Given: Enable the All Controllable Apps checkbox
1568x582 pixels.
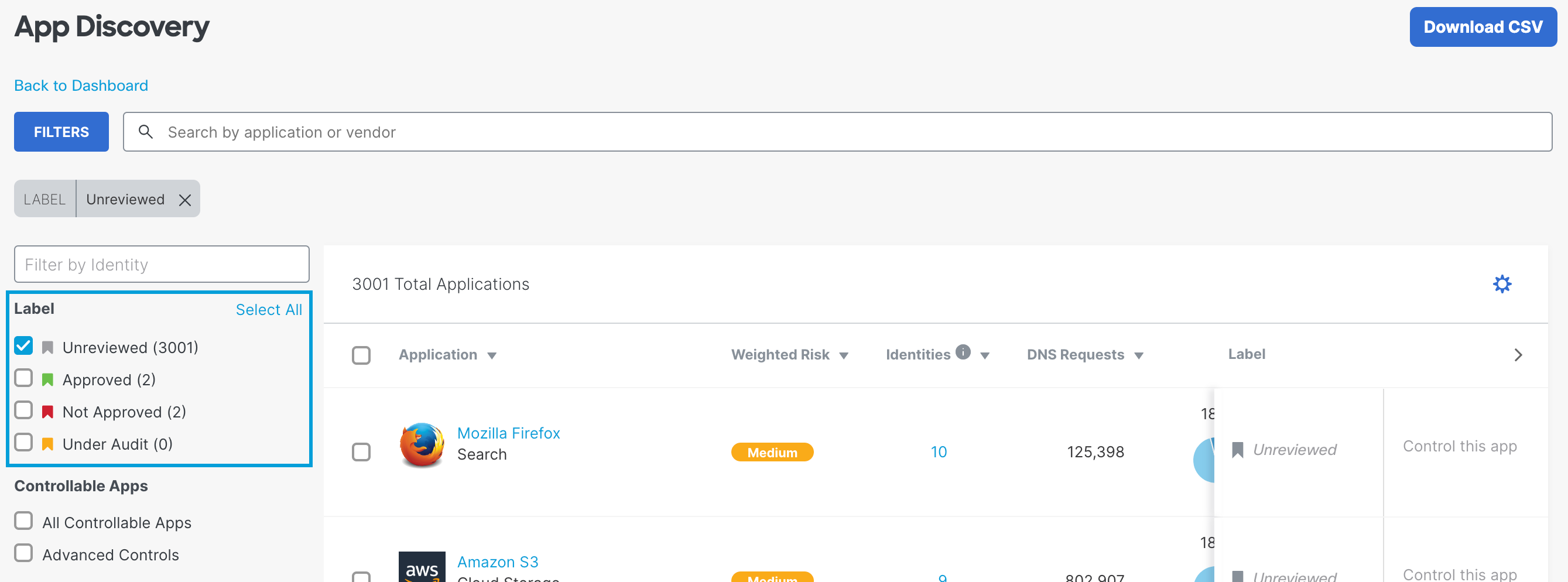Looking at the screenshot, I should click(x=24, y=521).
